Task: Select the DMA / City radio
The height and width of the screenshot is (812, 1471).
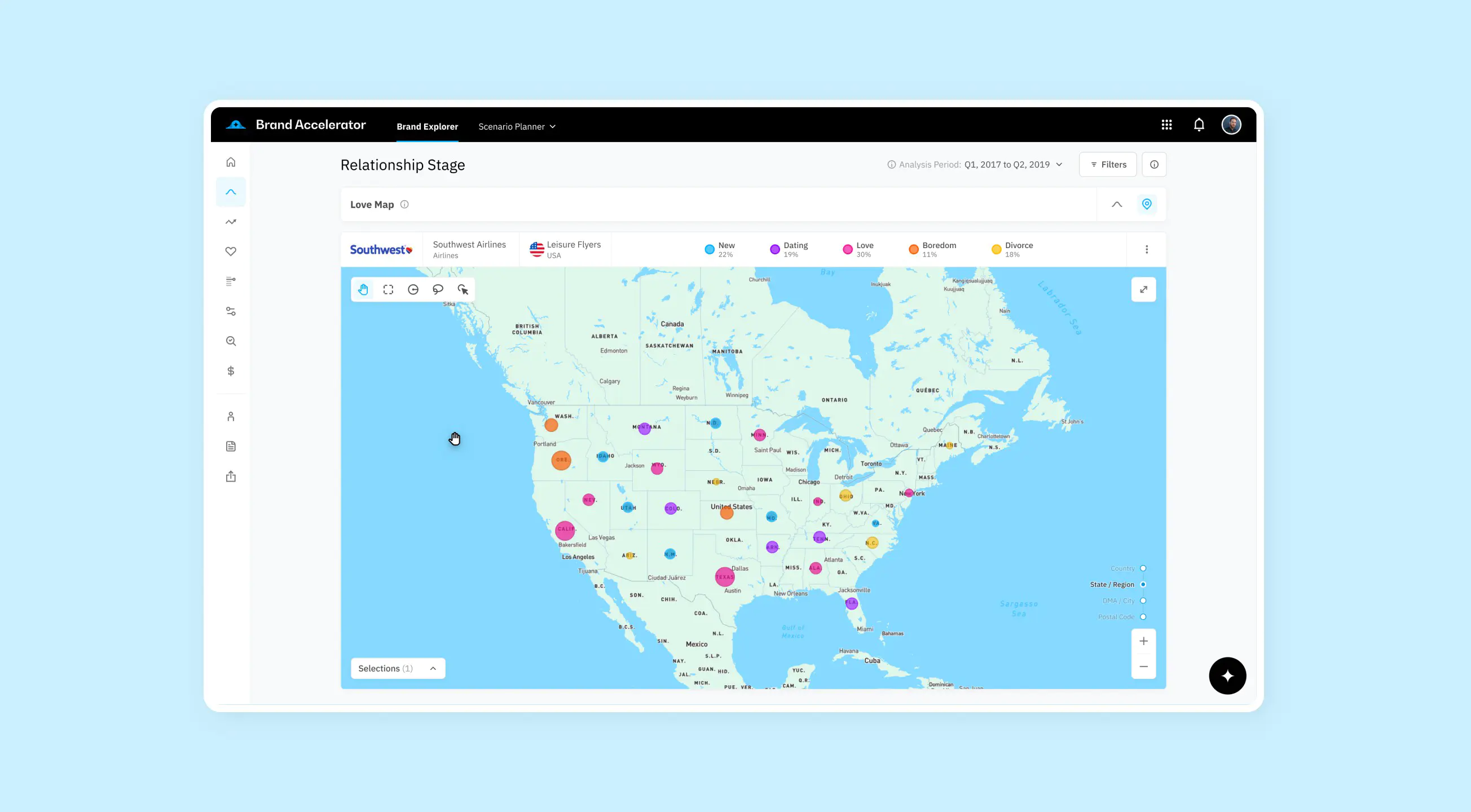Action: (1143, 601)
